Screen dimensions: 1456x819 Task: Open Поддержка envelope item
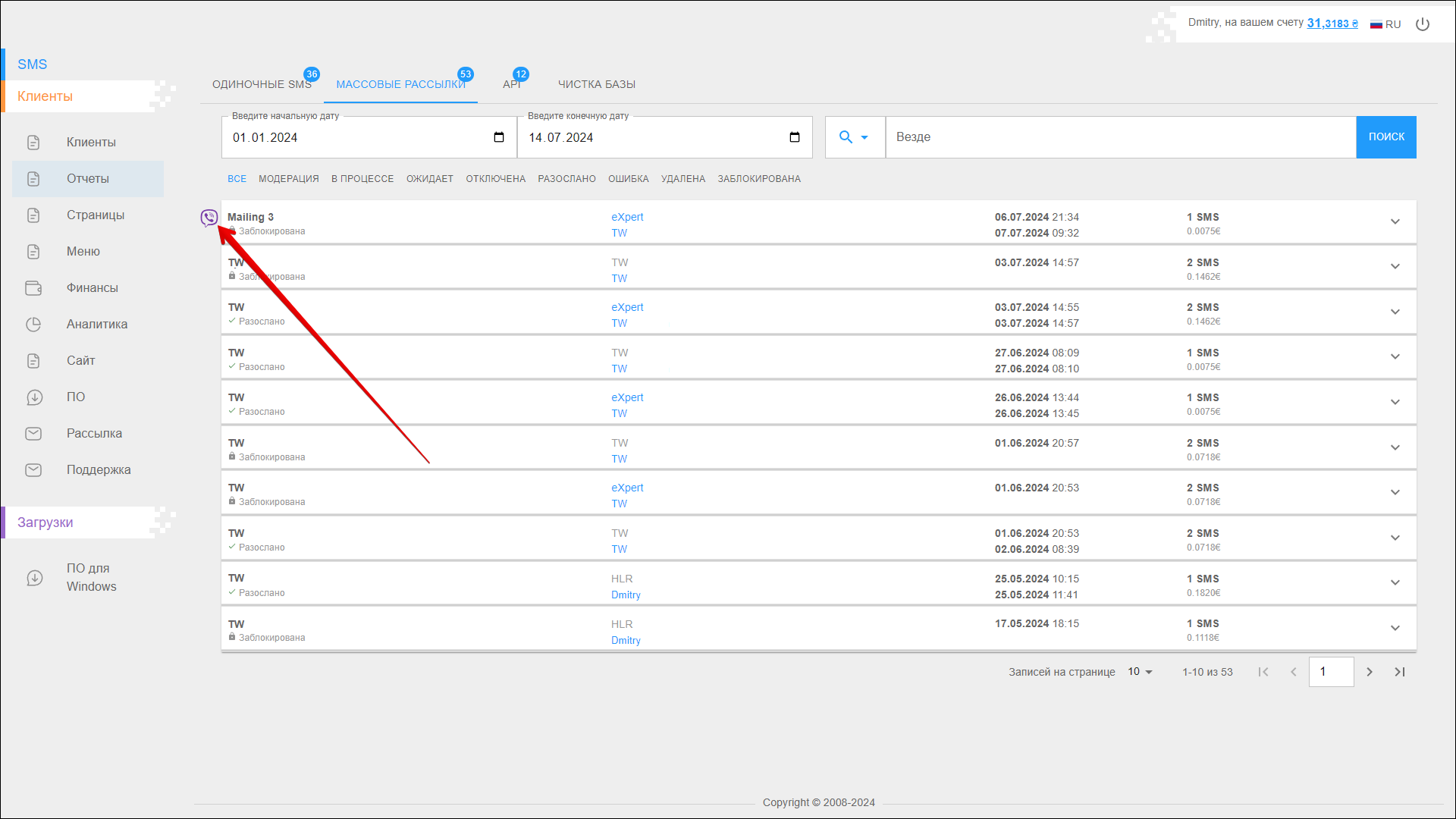[x=98, y=470]
